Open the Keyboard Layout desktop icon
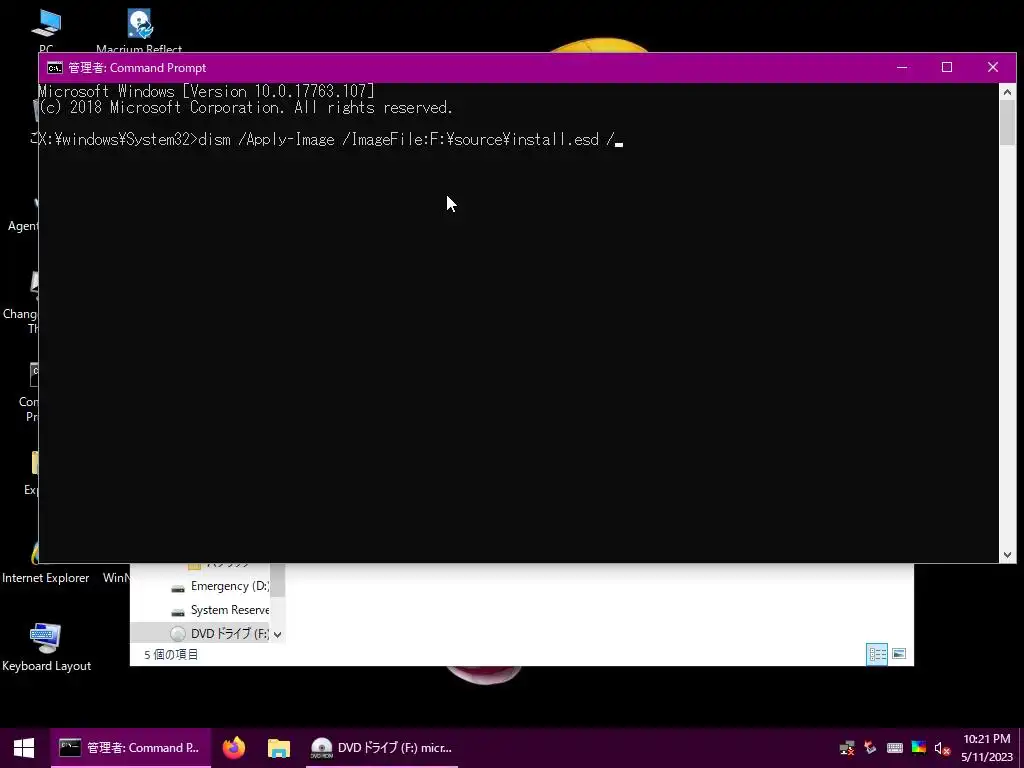 (46, 647)
